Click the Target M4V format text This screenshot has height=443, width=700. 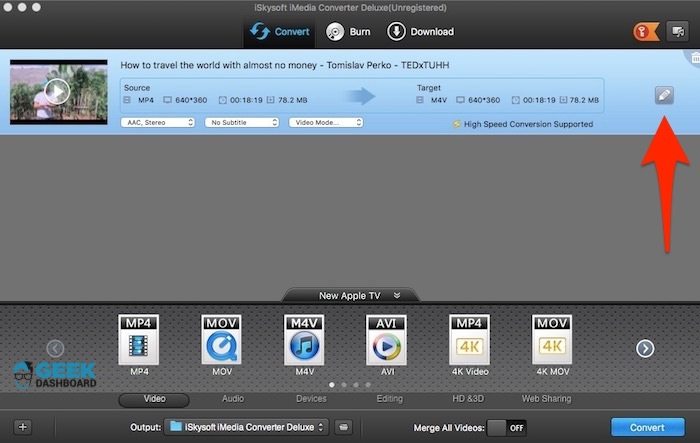pyautogui.click(x=439, y=100)
